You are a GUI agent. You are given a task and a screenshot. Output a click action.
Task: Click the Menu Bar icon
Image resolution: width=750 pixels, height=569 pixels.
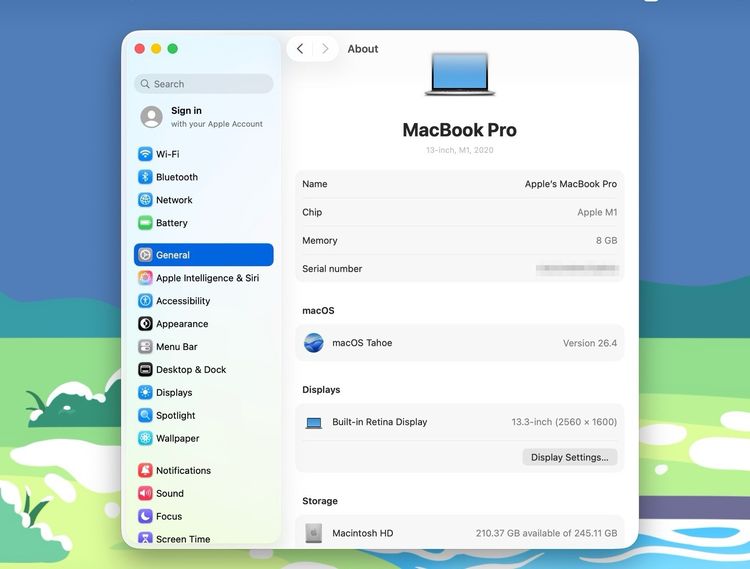click(145, 347)
